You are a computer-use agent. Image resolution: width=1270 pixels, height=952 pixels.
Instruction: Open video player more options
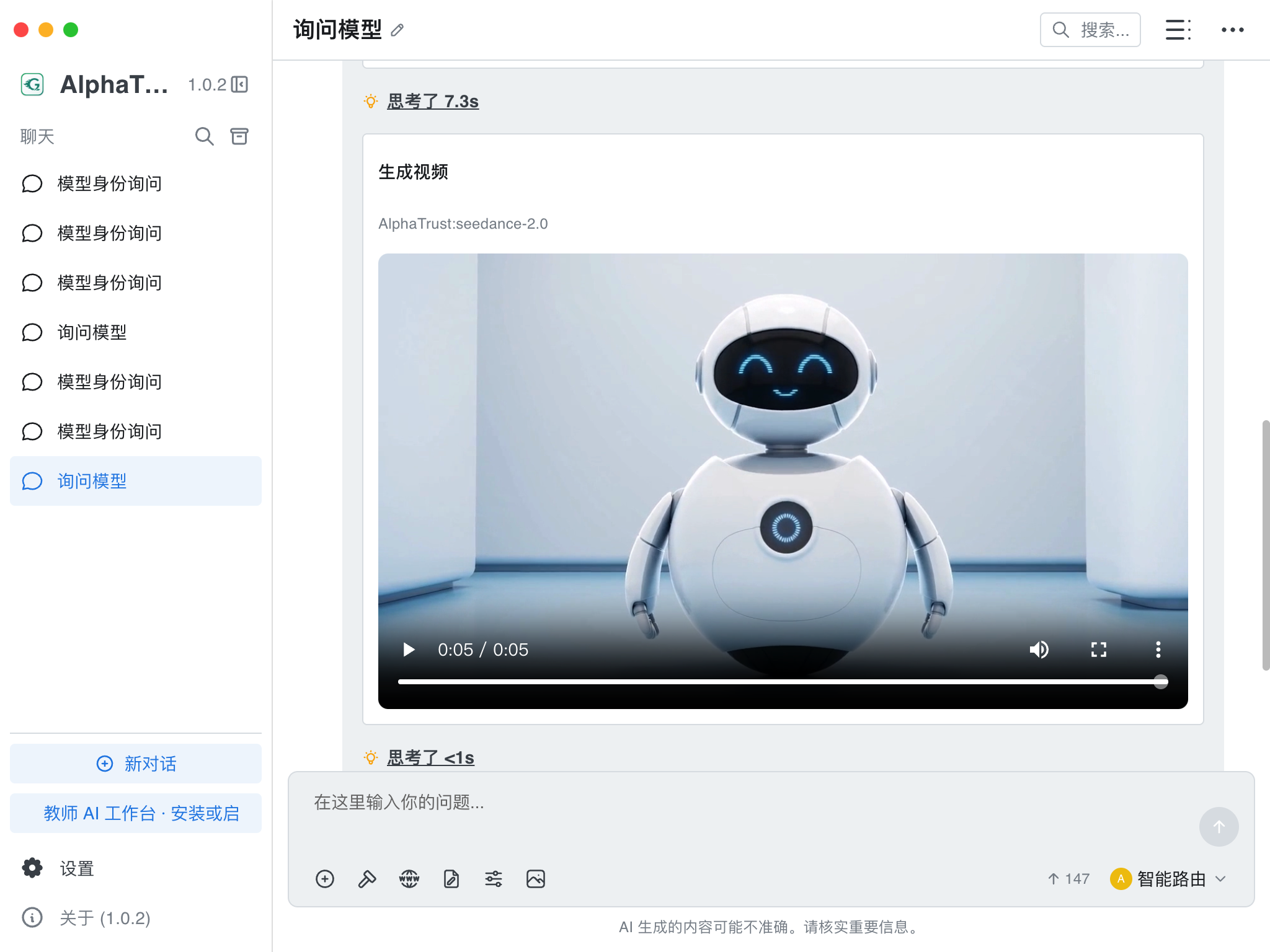[1158, 650]
